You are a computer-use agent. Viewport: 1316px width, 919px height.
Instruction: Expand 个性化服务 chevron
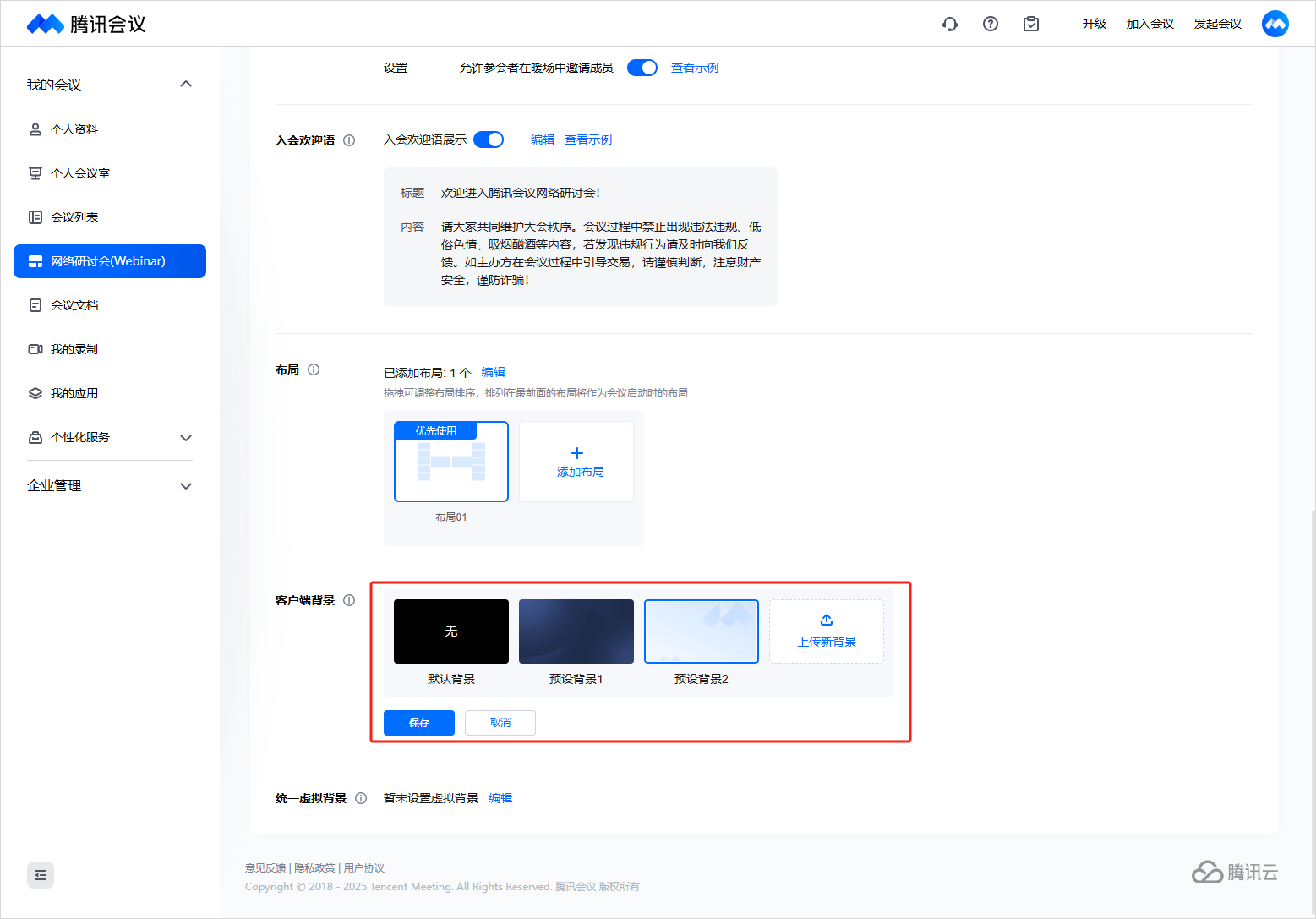tap(186, 437)
